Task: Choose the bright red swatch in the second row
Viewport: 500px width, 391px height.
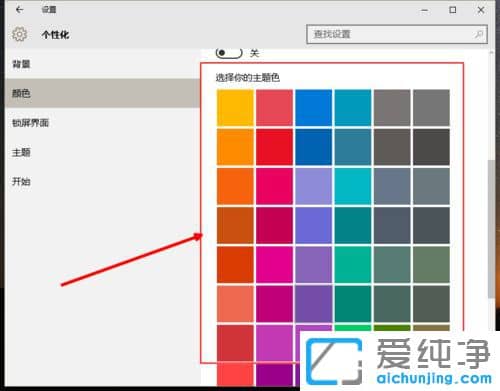Action: click(274, 147)
